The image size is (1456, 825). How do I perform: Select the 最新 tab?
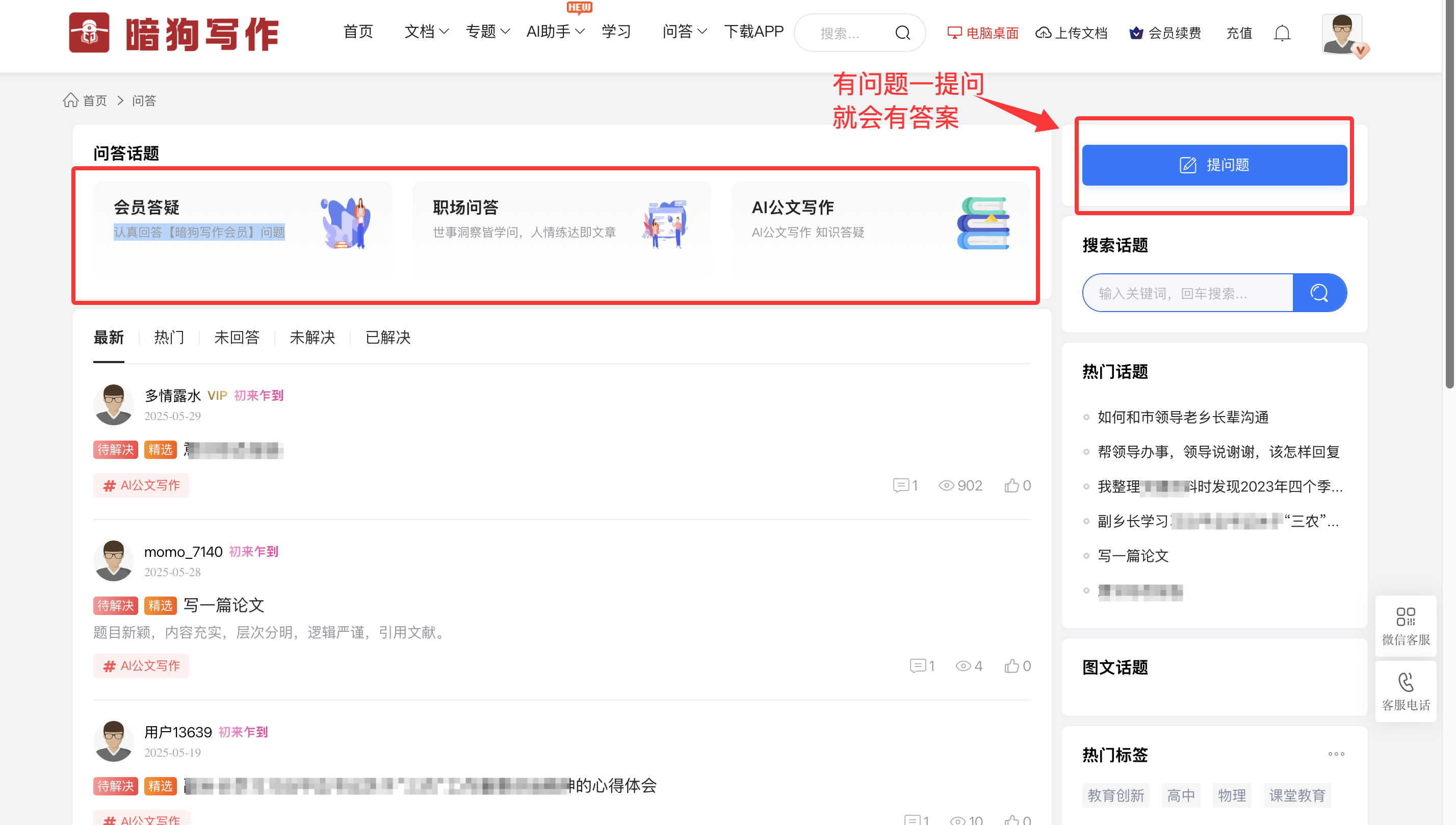coord(109,338)
